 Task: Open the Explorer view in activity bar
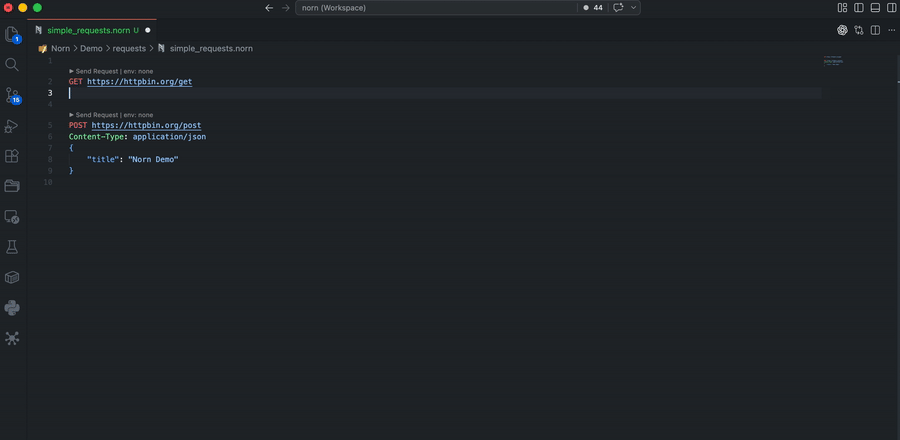click(x=12, y=34)
